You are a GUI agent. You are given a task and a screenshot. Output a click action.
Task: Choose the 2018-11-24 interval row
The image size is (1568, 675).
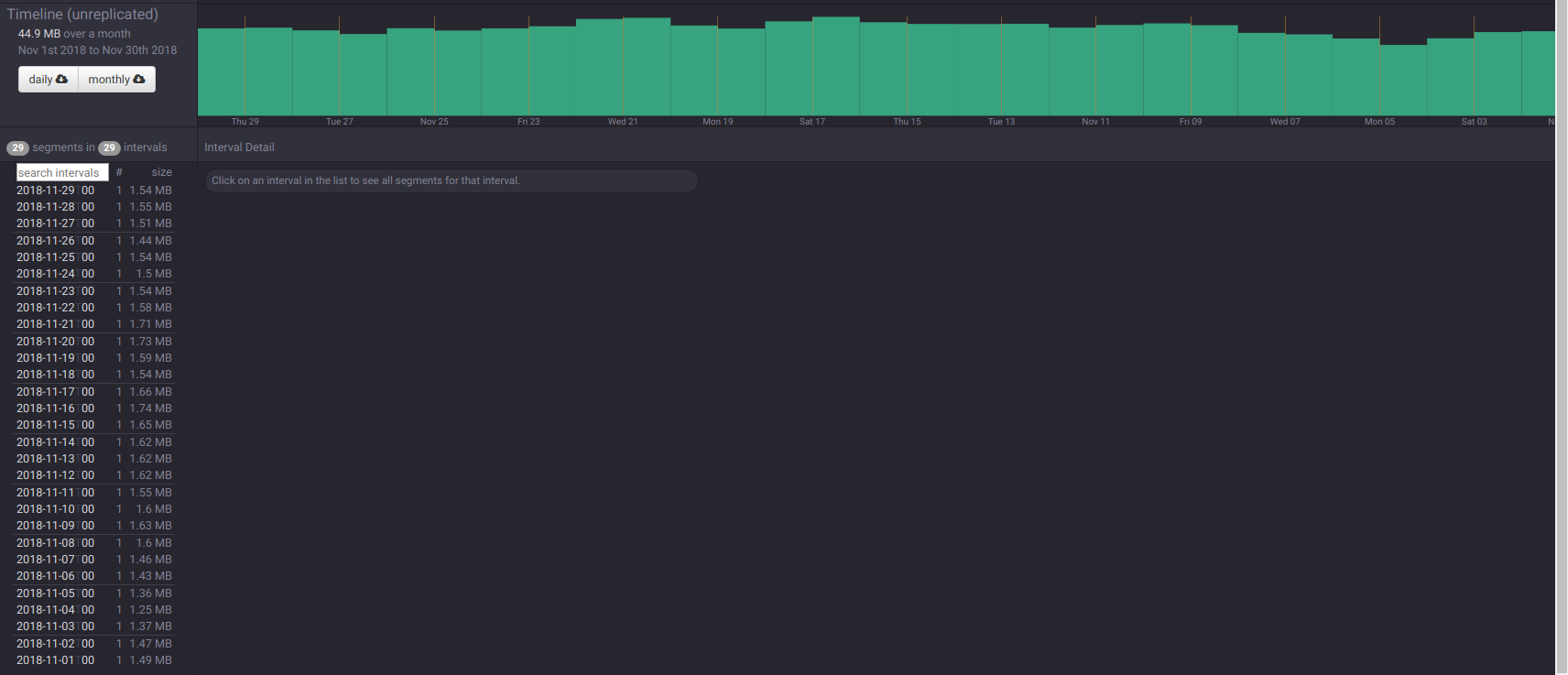(x=94, y=274)
